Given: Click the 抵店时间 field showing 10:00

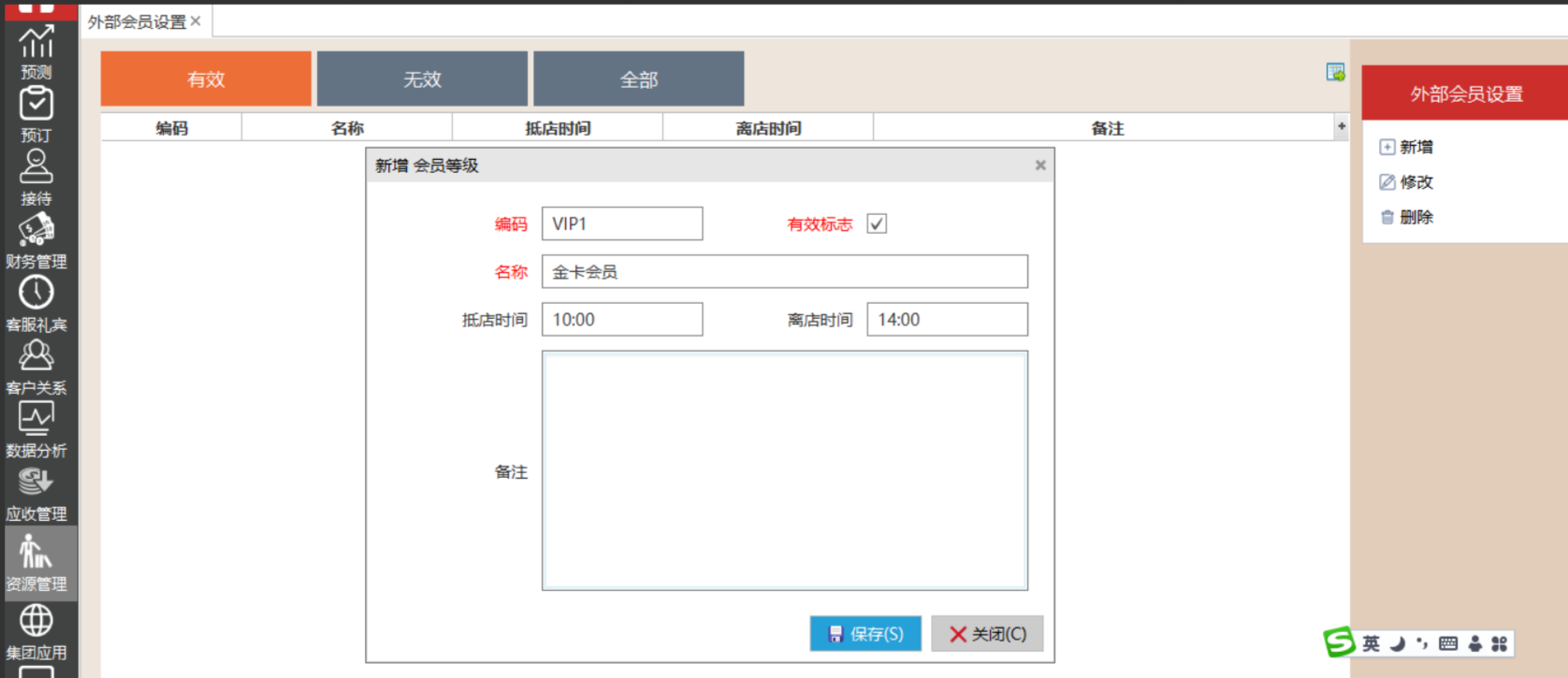Looking at the screenshot, I should click(x=622, y=320).
